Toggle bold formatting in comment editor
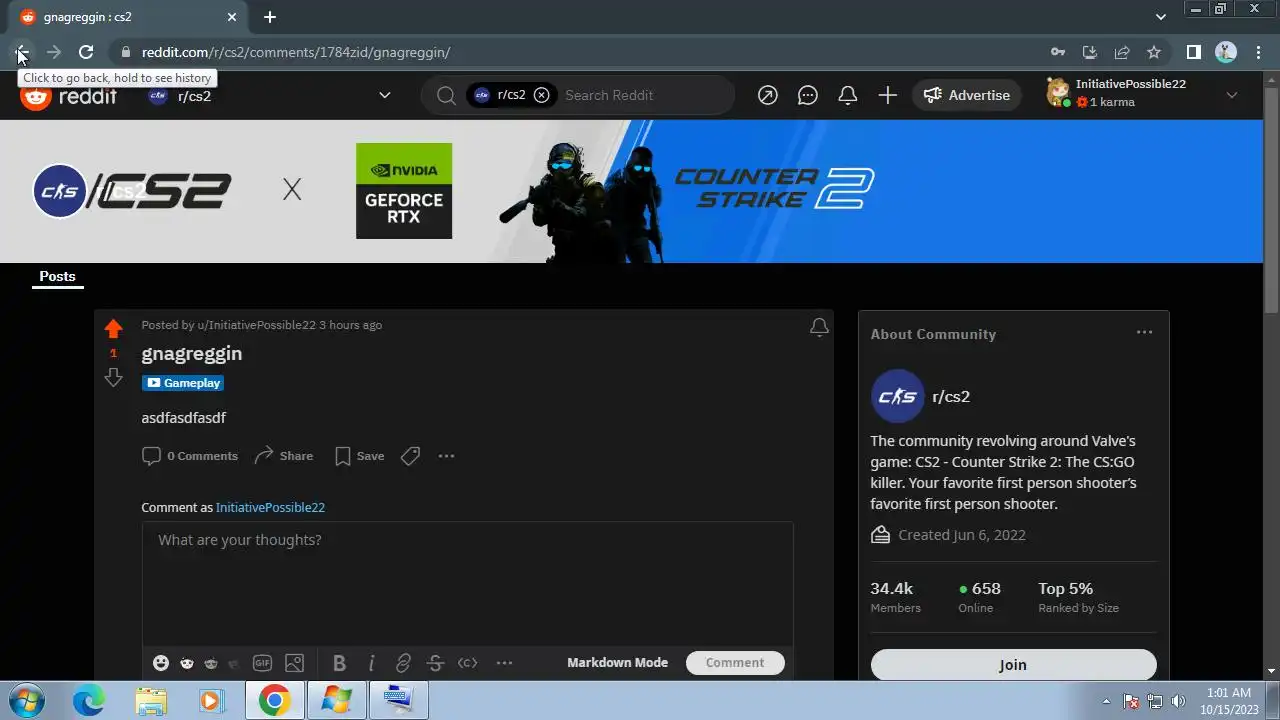This screenshot has width=1280, height=720. tap(339, 663)
